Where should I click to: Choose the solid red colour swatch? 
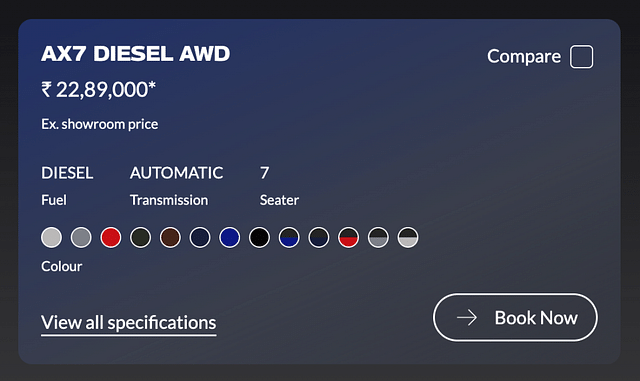111,237
